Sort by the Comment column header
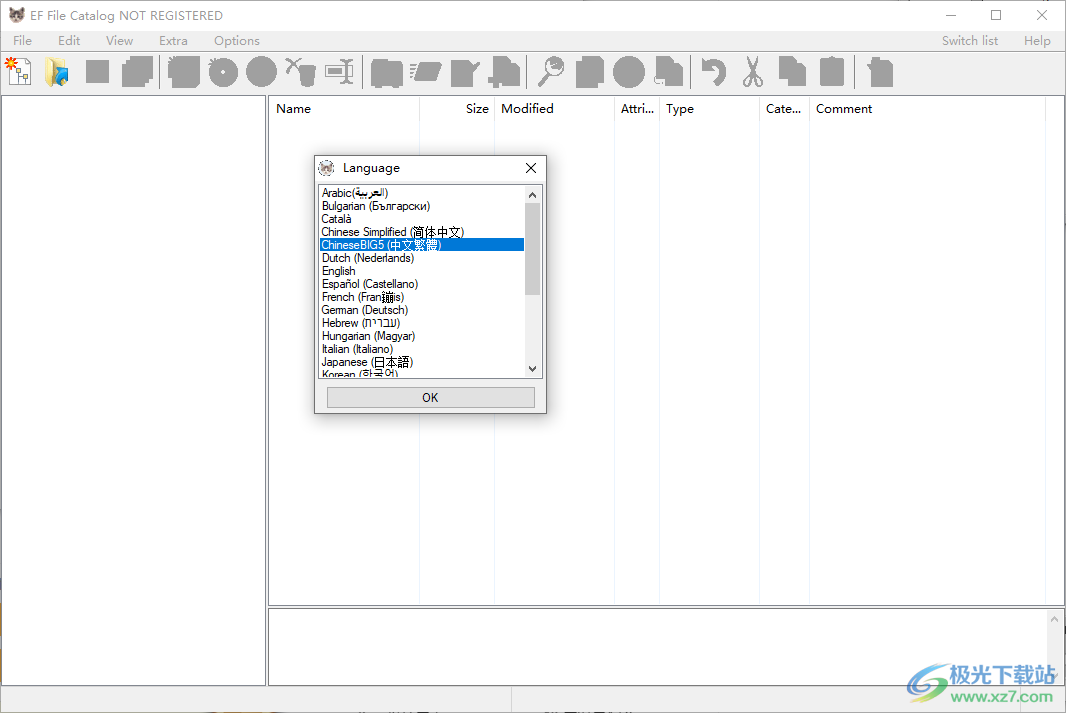 coord(927,109)
